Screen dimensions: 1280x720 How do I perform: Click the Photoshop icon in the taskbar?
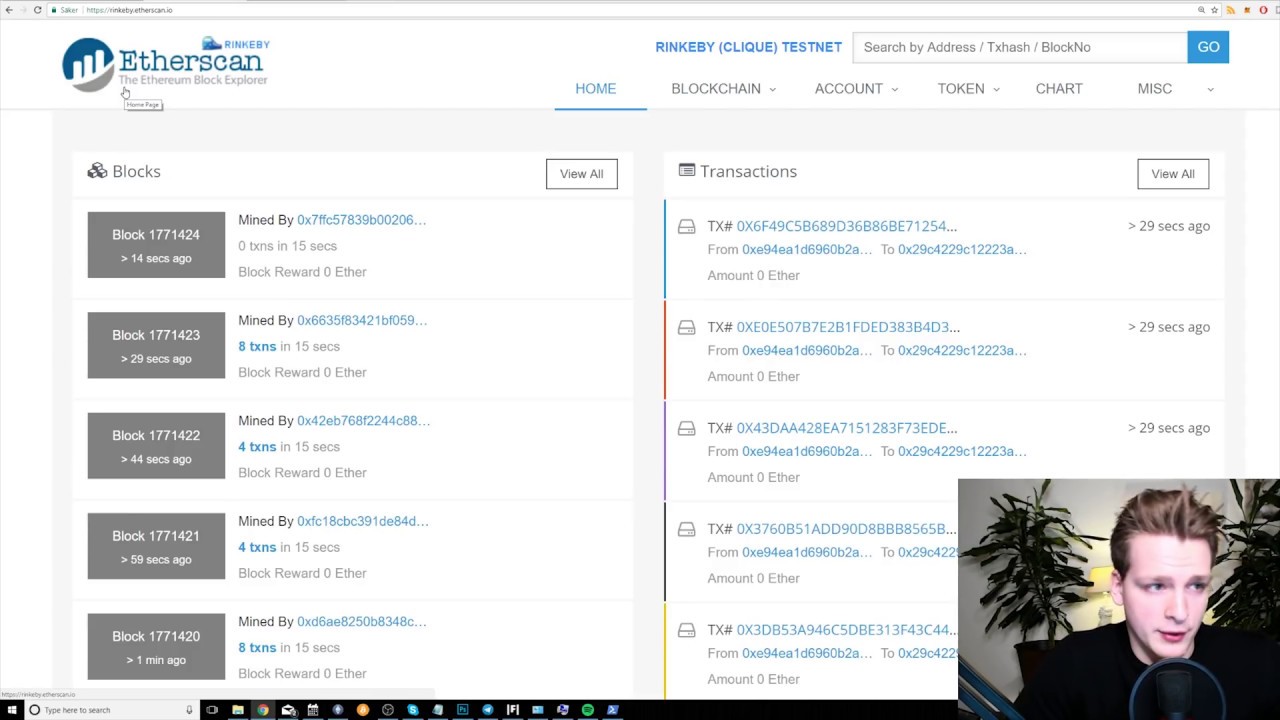[x=463, y=710]
